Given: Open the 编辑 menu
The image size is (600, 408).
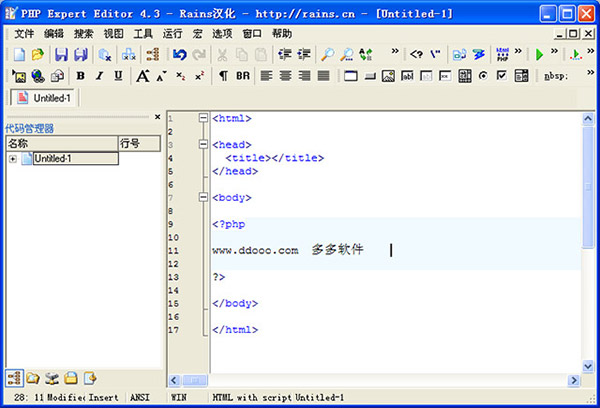Looking at the screenshot, I should click(54, 34).
